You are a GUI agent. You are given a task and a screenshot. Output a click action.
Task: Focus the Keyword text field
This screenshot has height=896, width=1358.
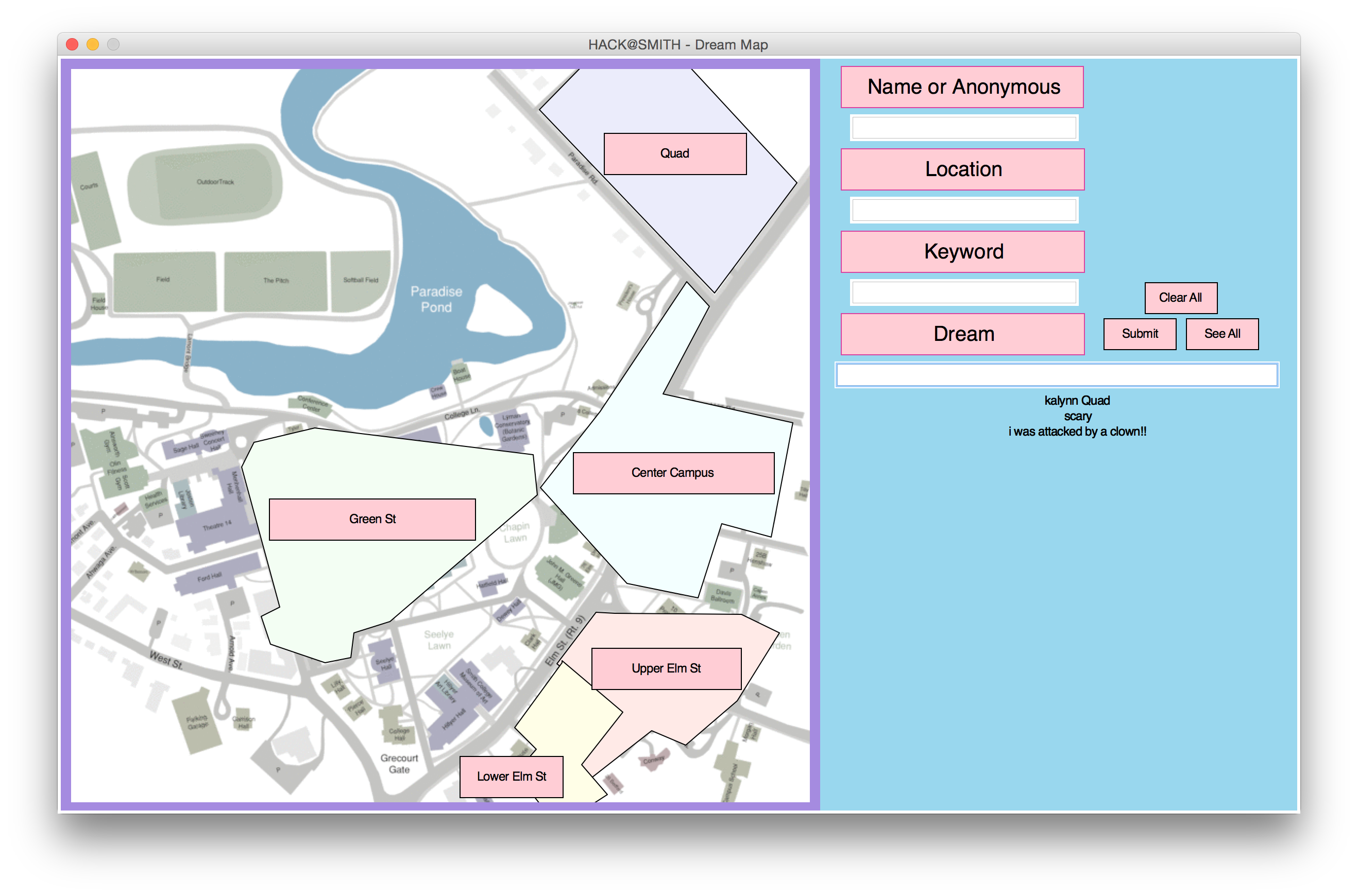(963, 292)
